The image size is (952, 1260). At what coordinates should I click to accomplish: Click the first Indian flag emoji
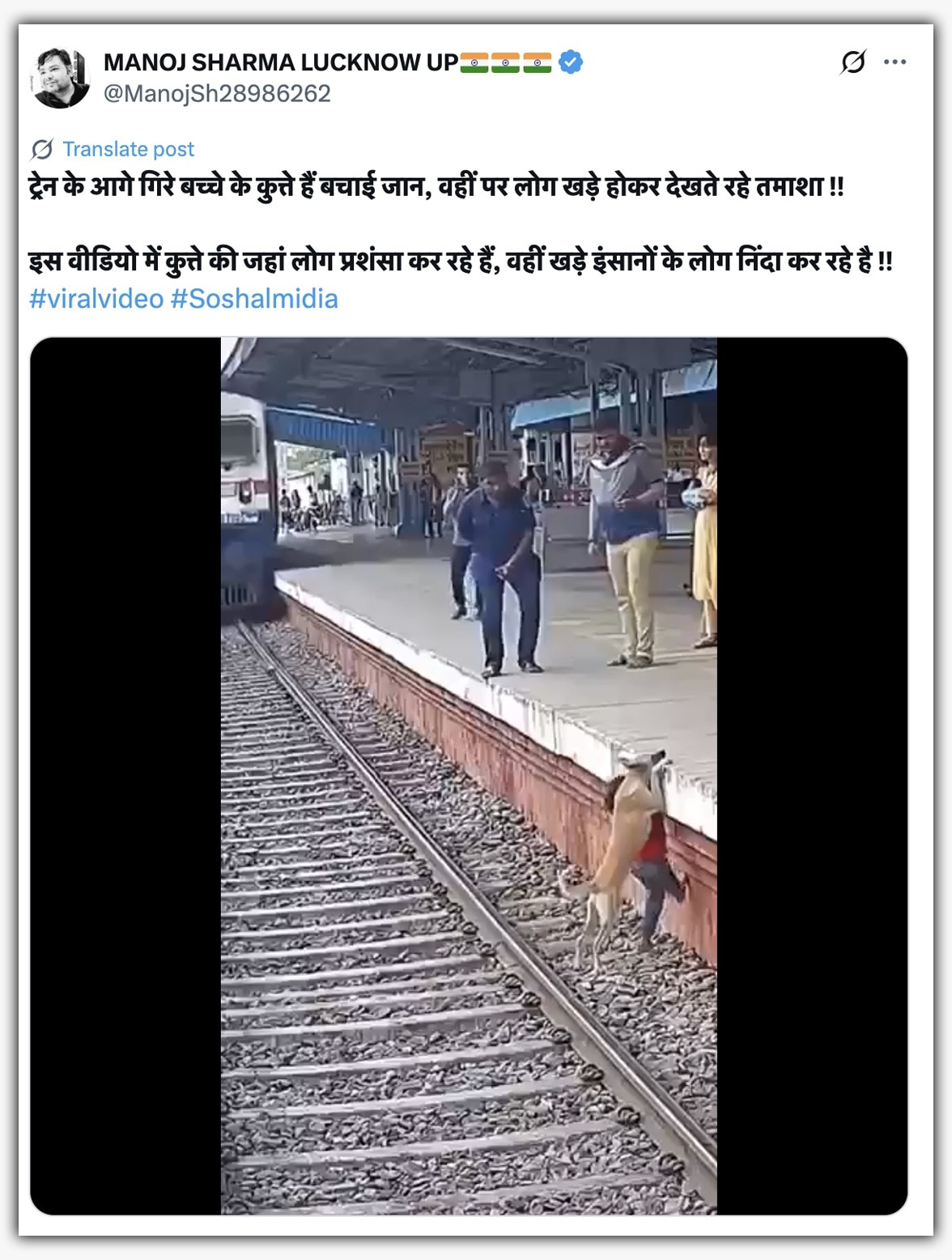[x=474, y=62]
